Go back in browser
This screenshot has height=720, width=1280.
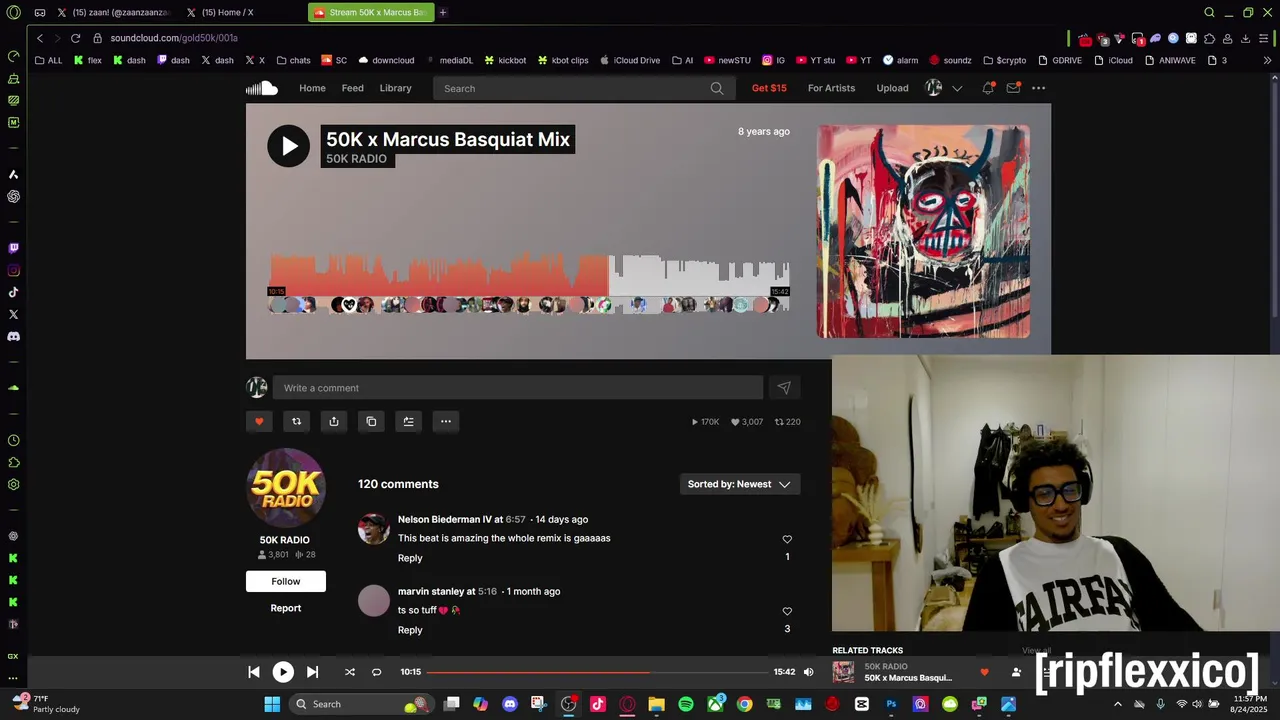point(40,38)
